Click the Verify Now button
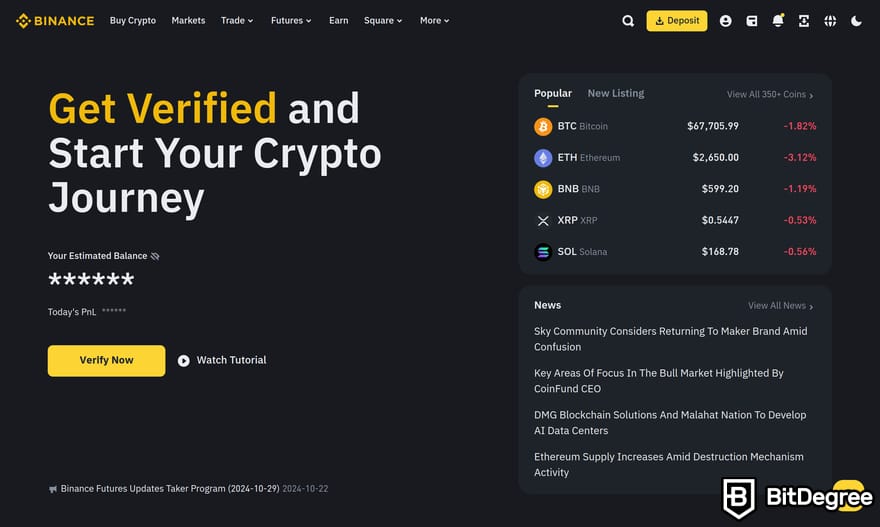The height and width of the screenshot is (527, 880). tap(107, 360)
